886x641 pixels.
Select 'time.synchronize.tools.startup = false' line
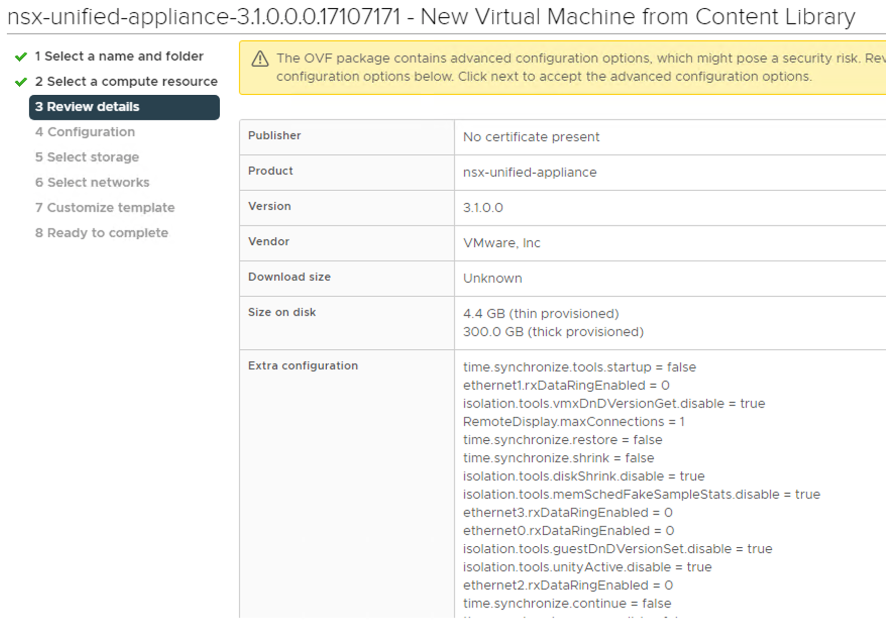579,367
